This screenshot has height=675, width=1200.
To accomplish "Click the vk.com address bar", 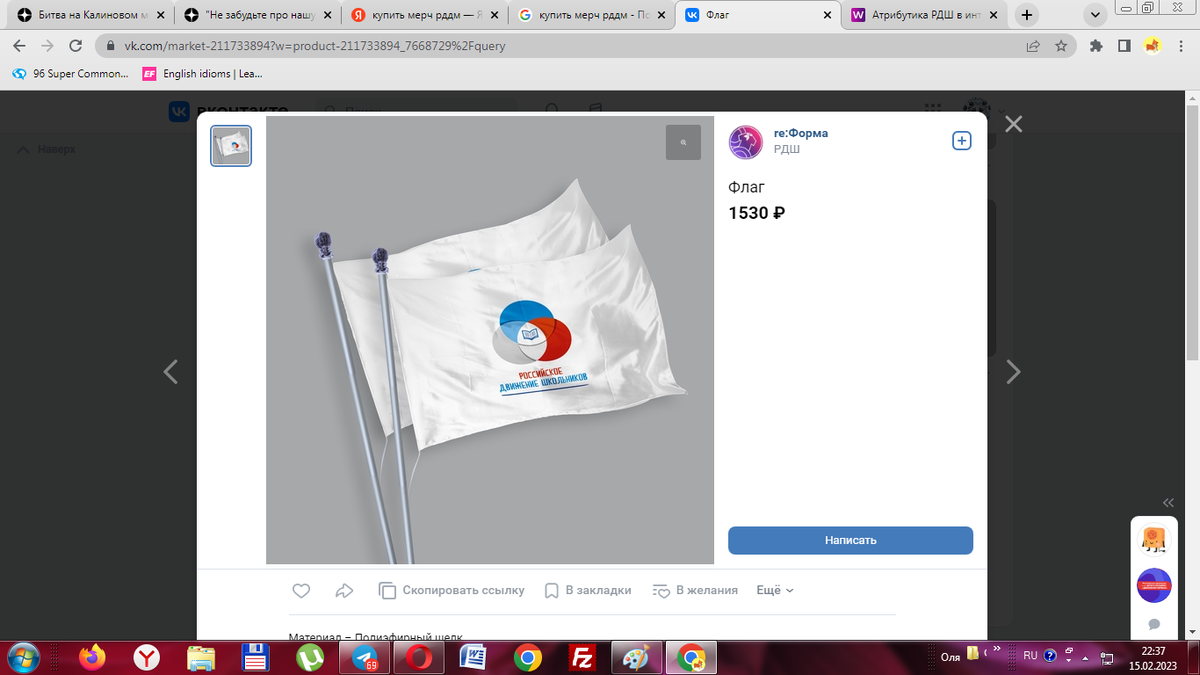I will (560, 46).
